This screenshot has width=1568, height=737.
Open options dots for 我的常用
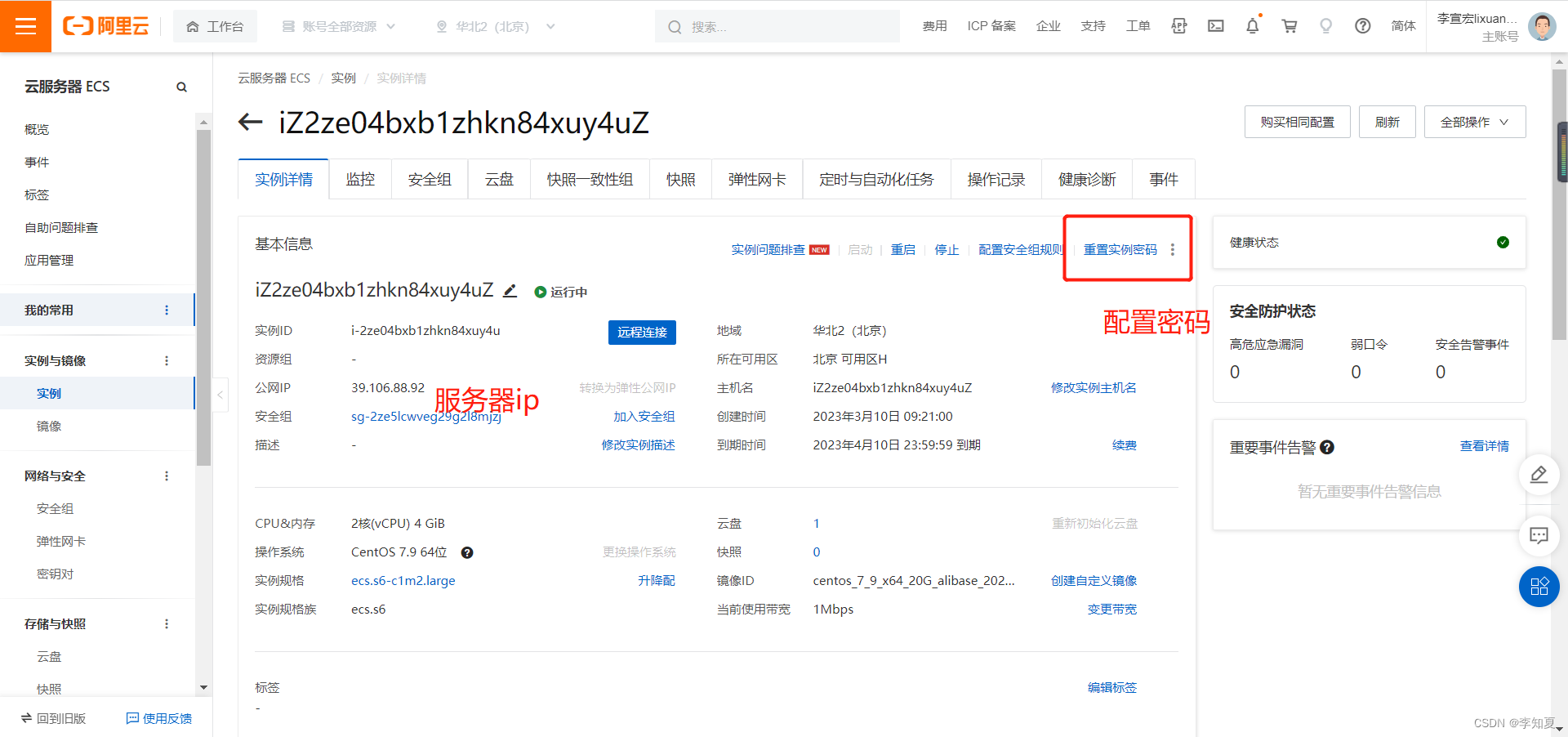click(167, 310)
